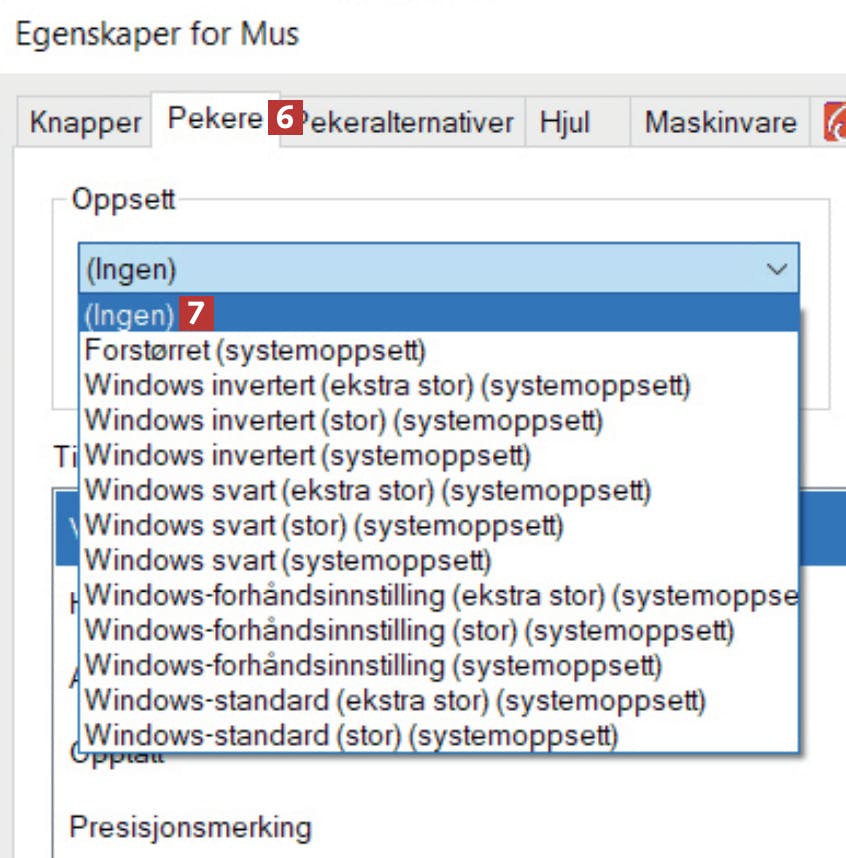Choose Windows-standard (stor) (systemoppsett)

pos(439,735)
